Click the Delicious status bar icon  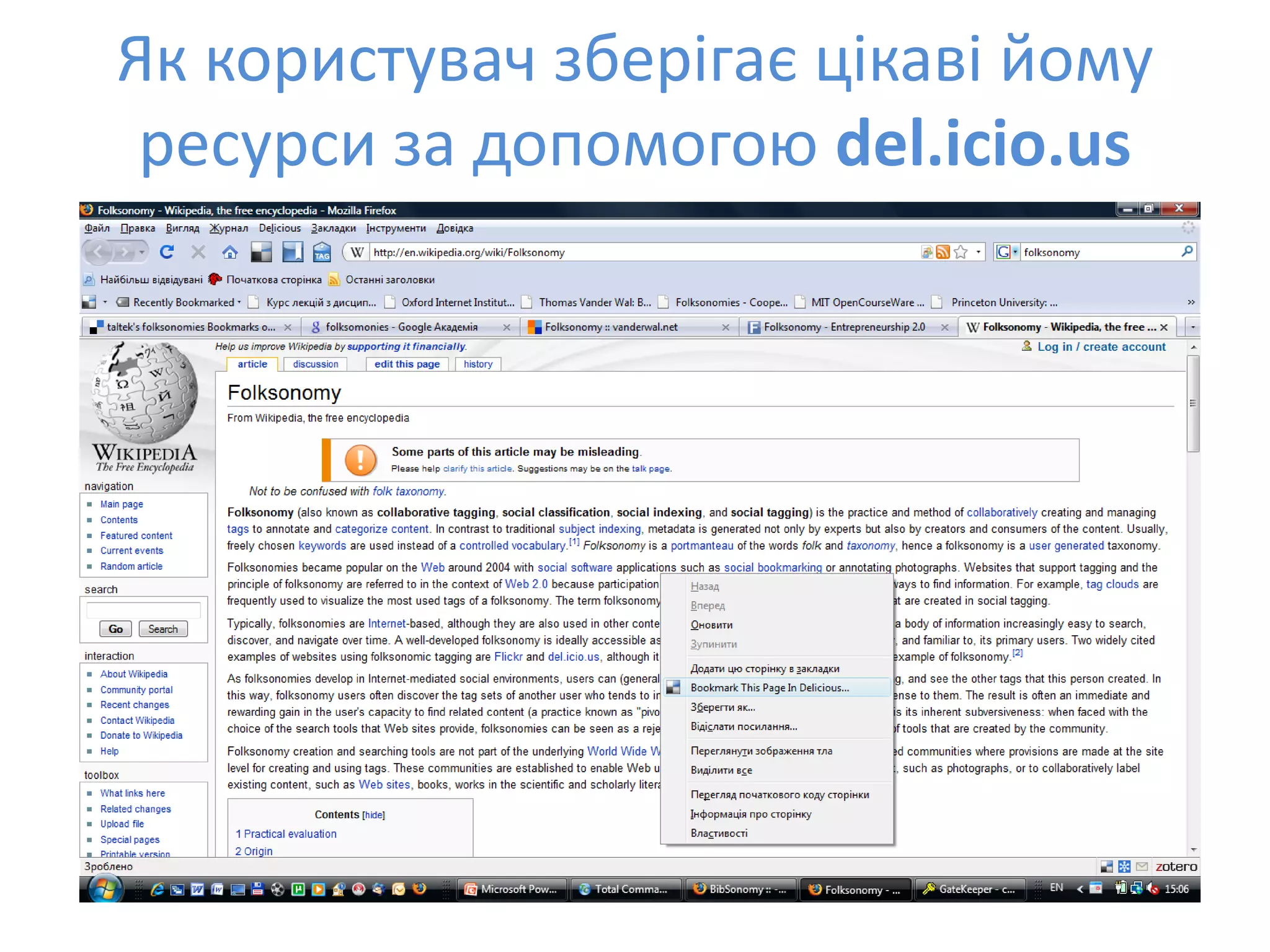coord(1106,866)
